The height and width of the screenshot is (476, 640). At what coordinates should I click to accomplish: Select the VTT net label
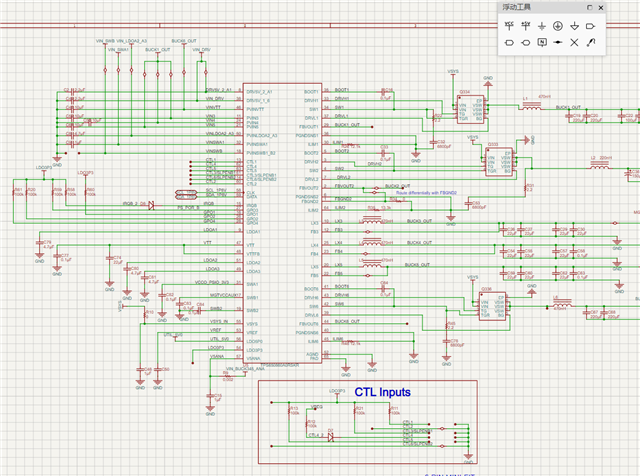[207, 242]
